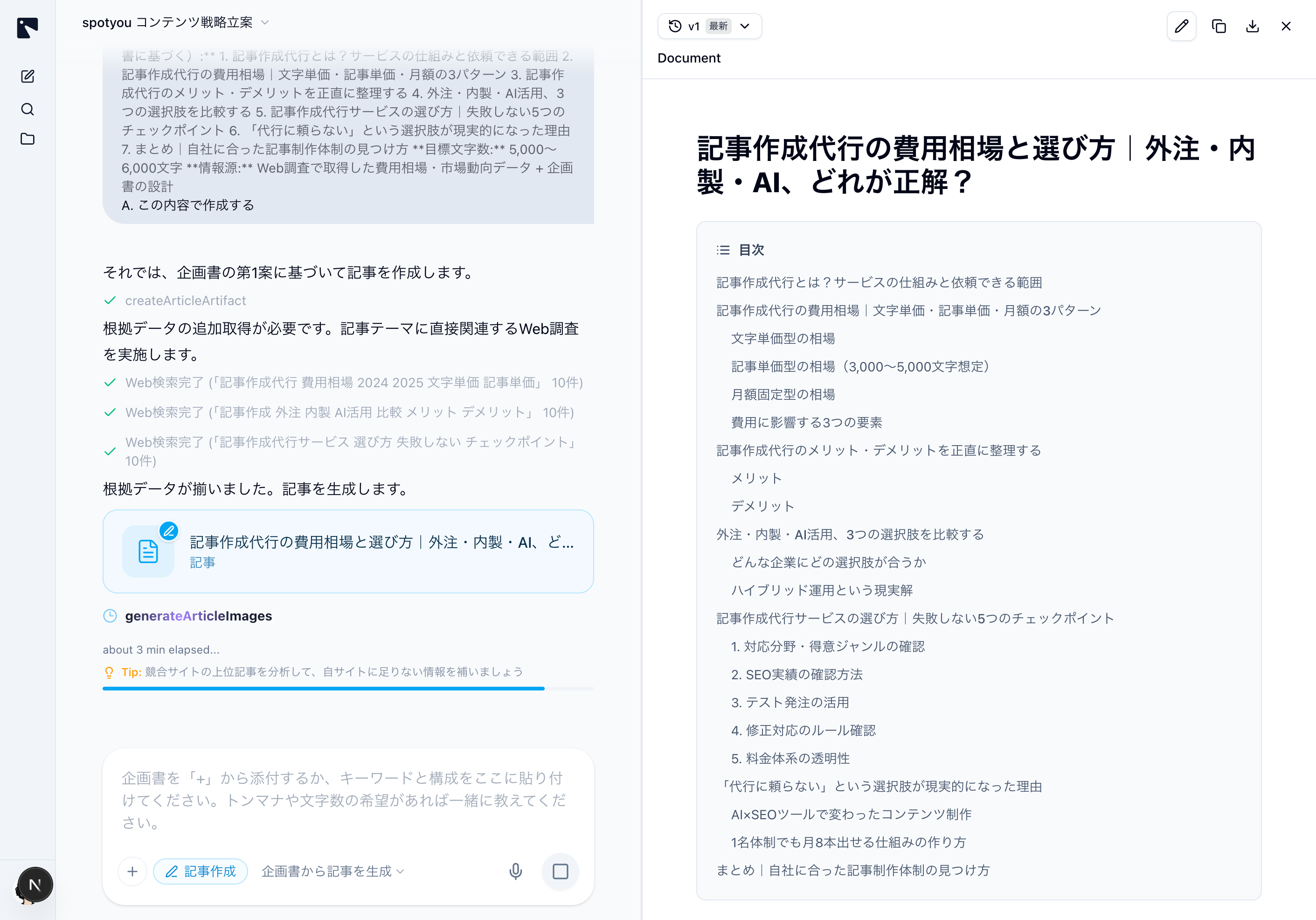This screenshot has width=1316, height=920.
Task: Click the generation progress bar
Action: coord(348,688)
